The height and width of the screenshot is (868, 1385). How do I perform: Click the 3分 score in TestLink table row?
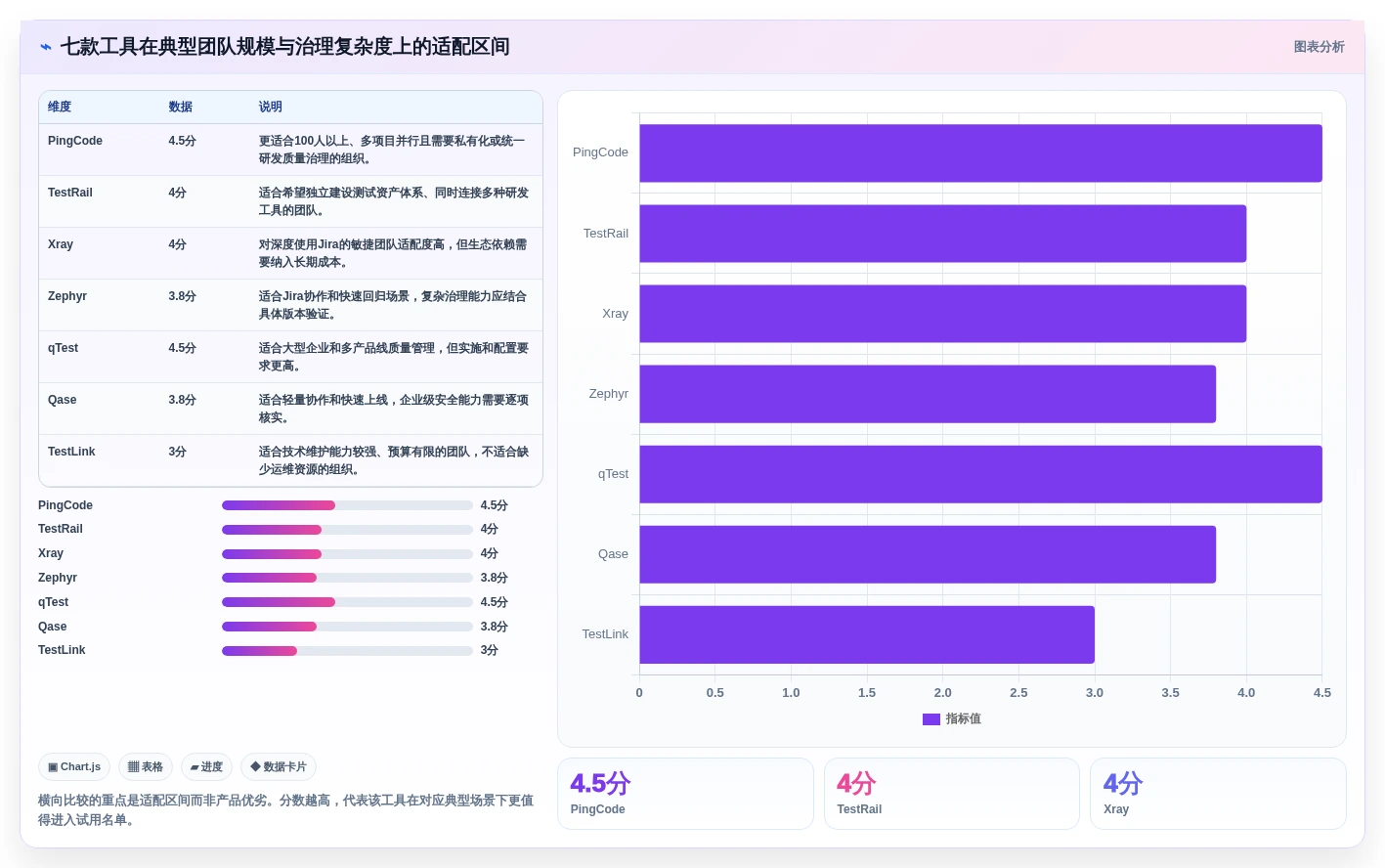click(x=177, y=452)
